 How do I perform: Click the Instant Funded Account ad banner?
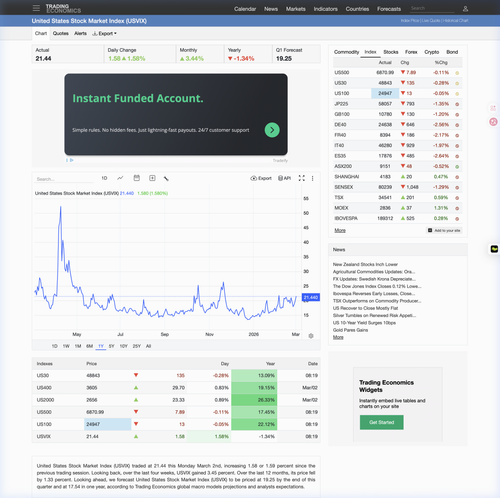coord(176,114)
